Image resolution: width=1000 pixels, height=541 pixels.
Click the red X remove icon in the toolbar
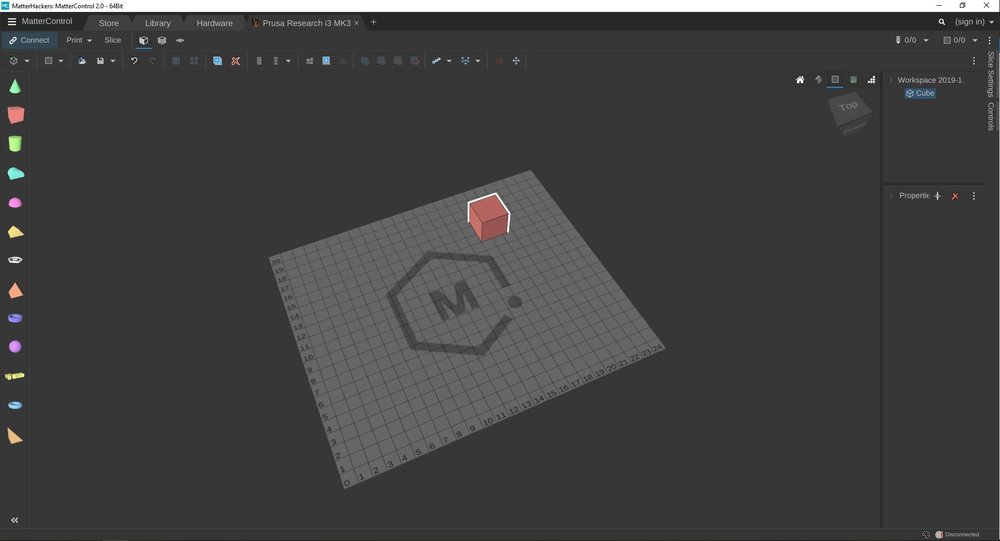[236, 61]
